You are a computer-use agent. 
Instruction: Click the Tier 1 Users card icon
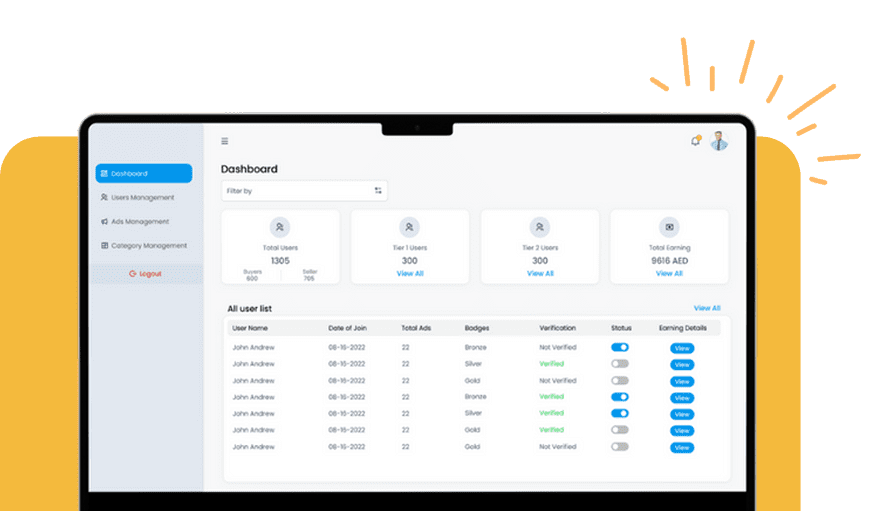(409, 227)
